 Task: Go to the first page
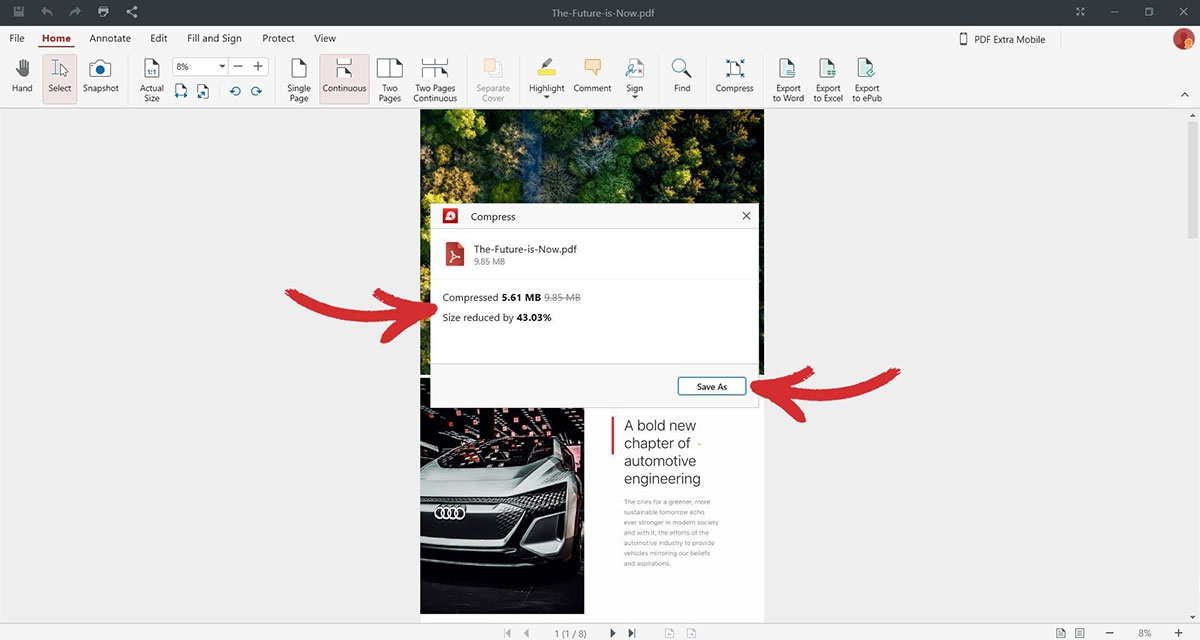pos(508,633)
